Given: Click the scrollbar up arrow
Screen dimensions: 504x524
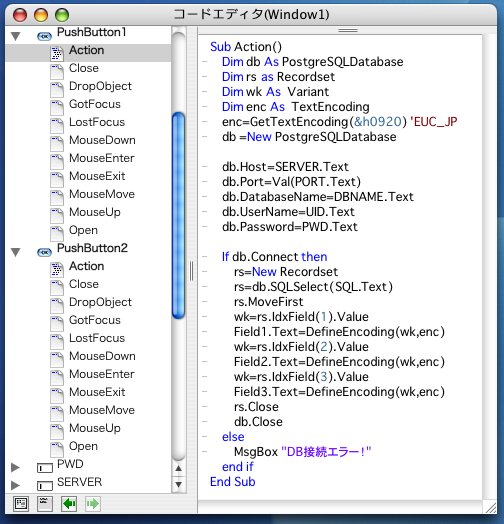Looking at the screenshot, I should 178,469.
